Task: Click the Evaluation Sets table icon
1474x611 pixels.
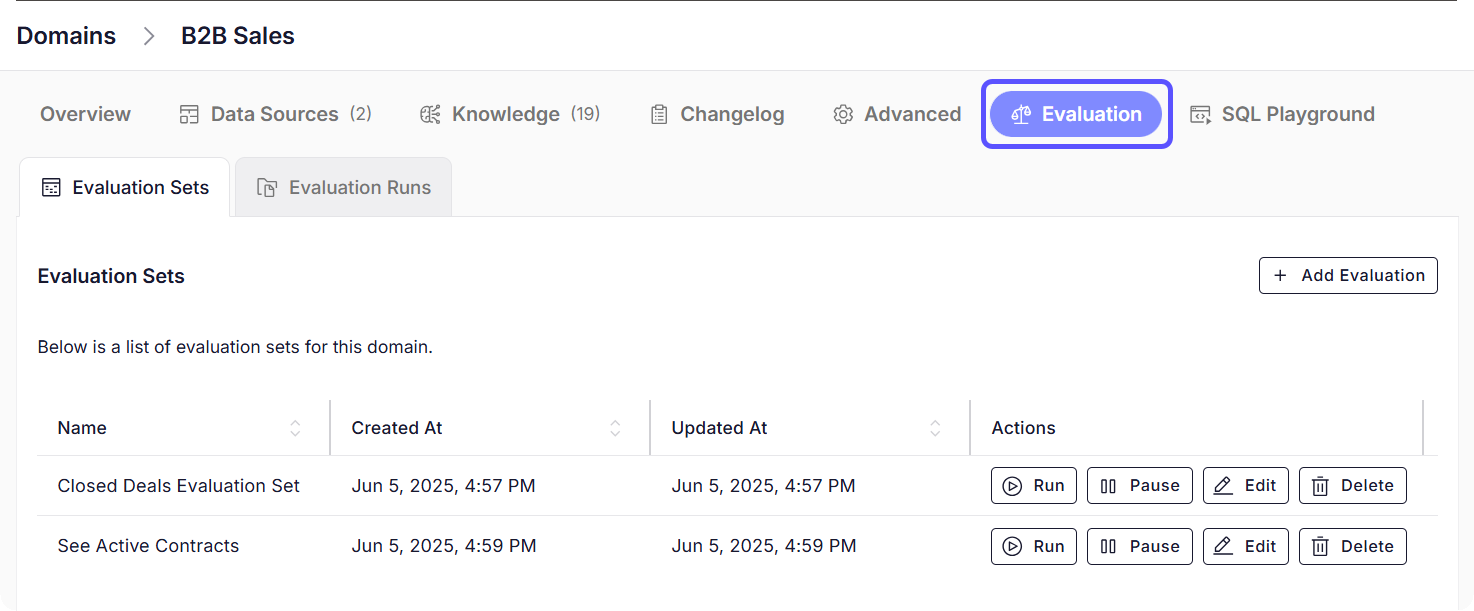Action: [x=51, y=187]
